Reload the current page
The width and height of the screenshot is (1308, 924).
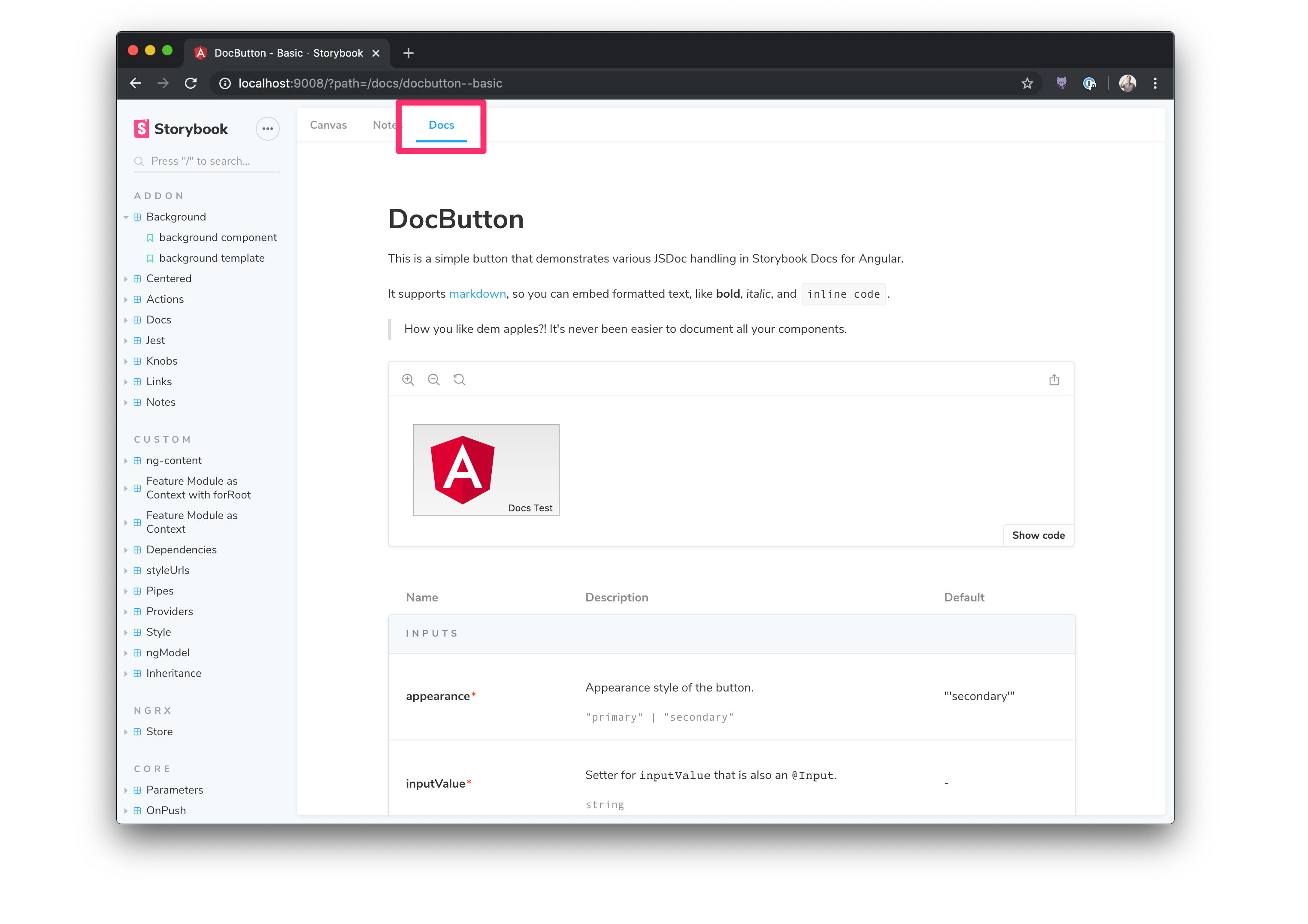point(191,83)
